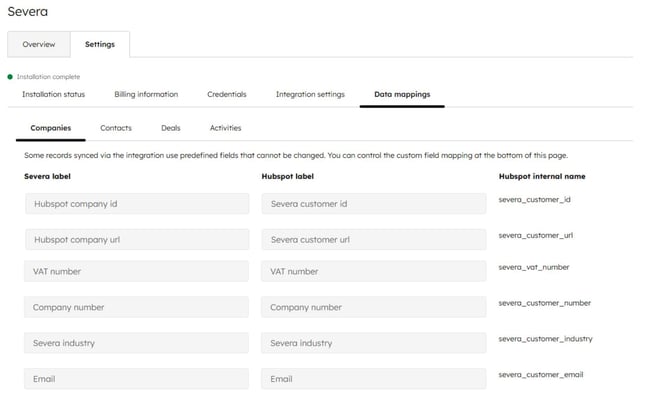This screenshot has height=402, width=670.
Task: Click the Hubspot internal name column header
Action: click(542, 176)
